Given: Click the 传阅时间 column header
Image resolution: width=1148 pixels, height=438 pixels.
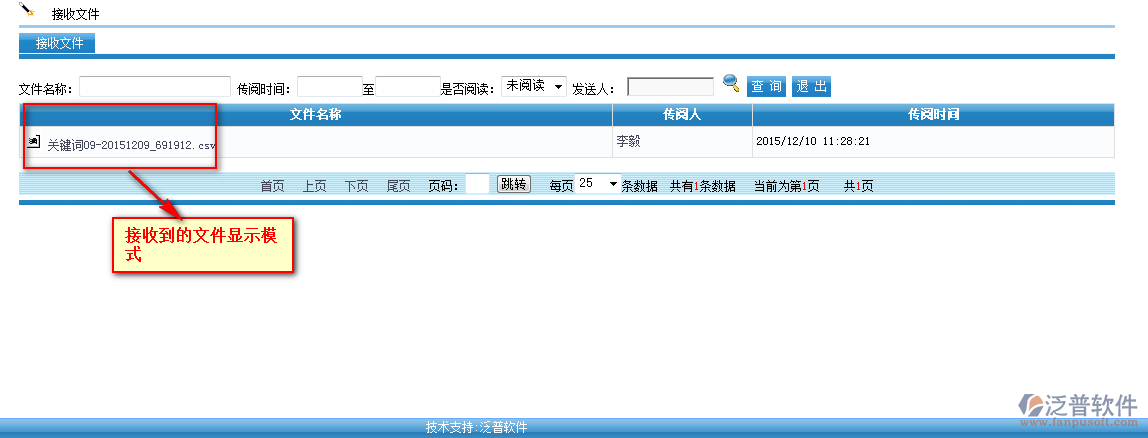Looking at the screenshot, I should pyautogui.click(x=933, y=114).
